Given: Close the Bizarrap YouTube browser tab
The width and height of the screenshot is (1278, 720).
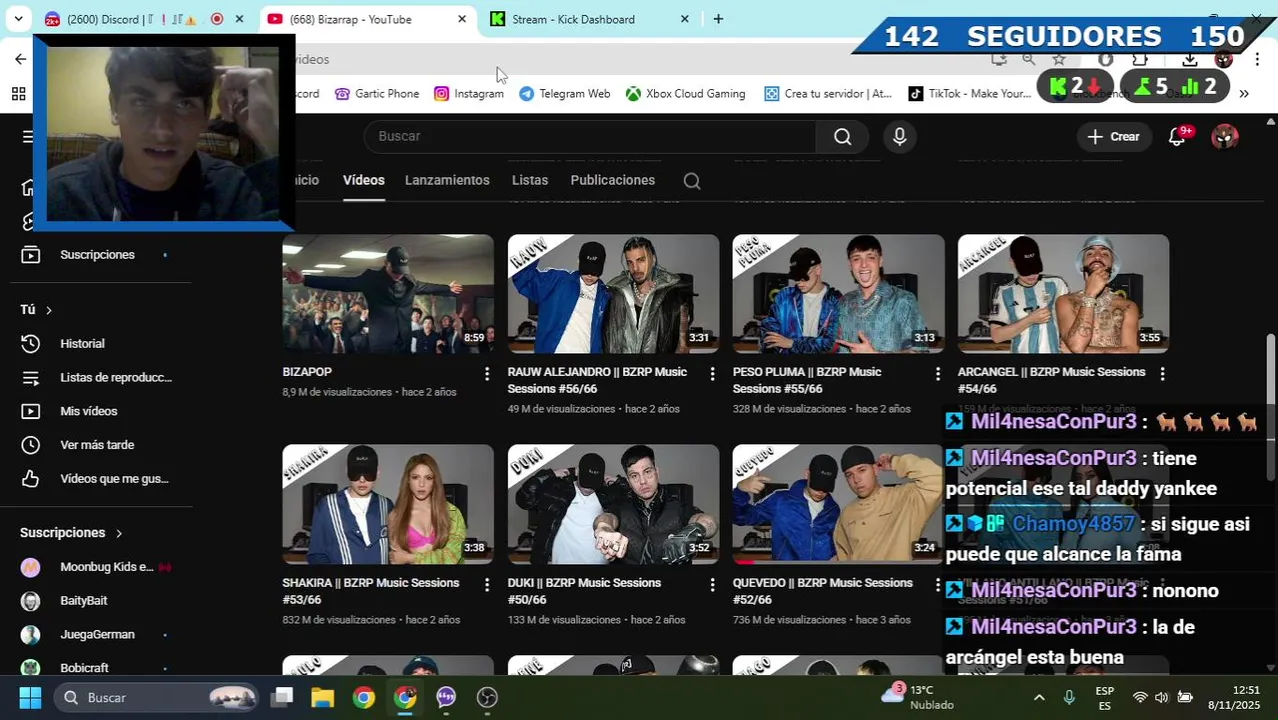Looking at the screenshot, I should pyautogui.click(x=461, y=19).
